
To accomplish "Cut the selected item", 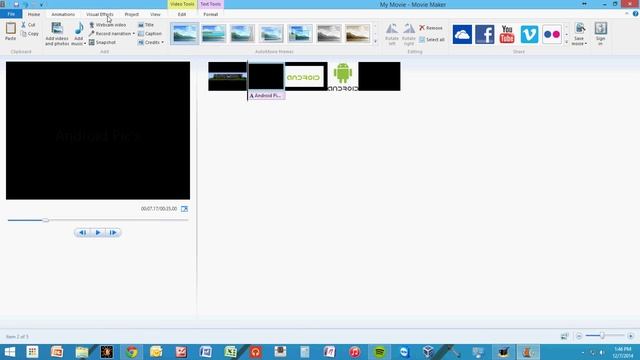I will pyautogui.click(x=28, y=25).
